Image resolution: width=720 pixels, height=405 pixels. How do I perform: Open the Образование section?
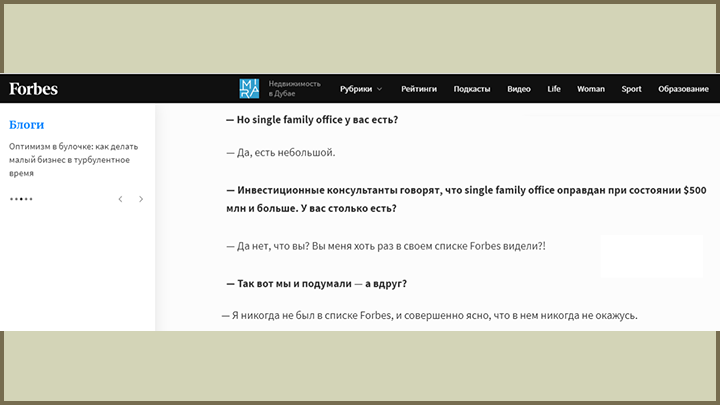coord(683,89)
